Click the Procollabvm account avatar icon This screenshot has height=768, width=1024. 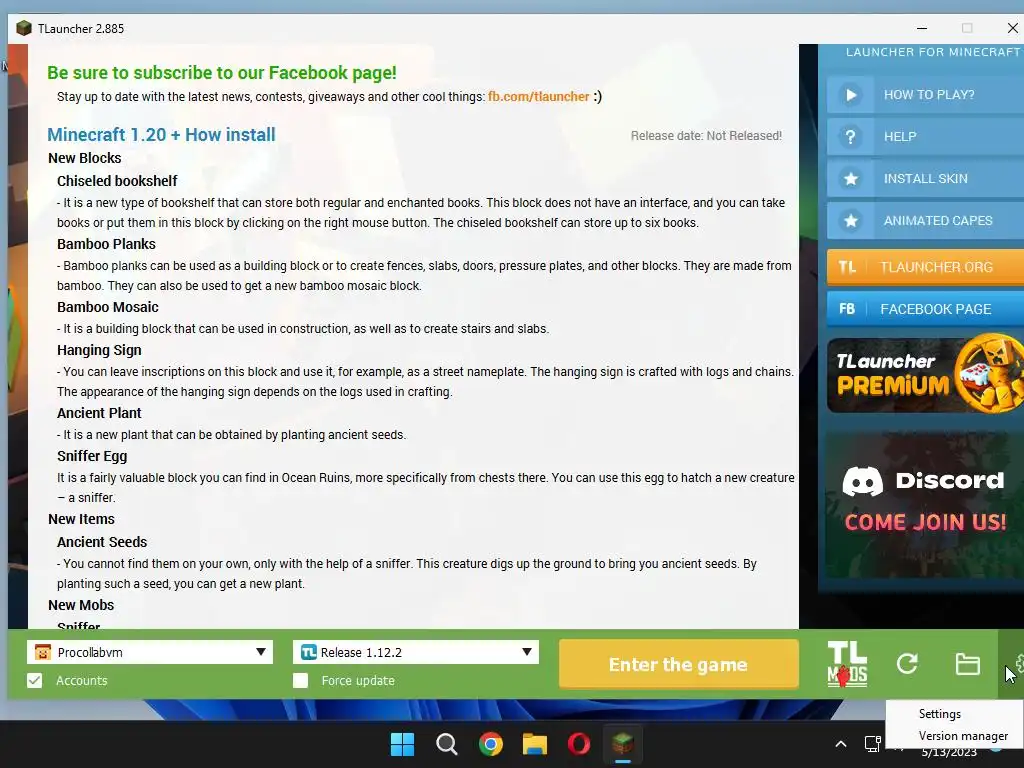[43, 652]
